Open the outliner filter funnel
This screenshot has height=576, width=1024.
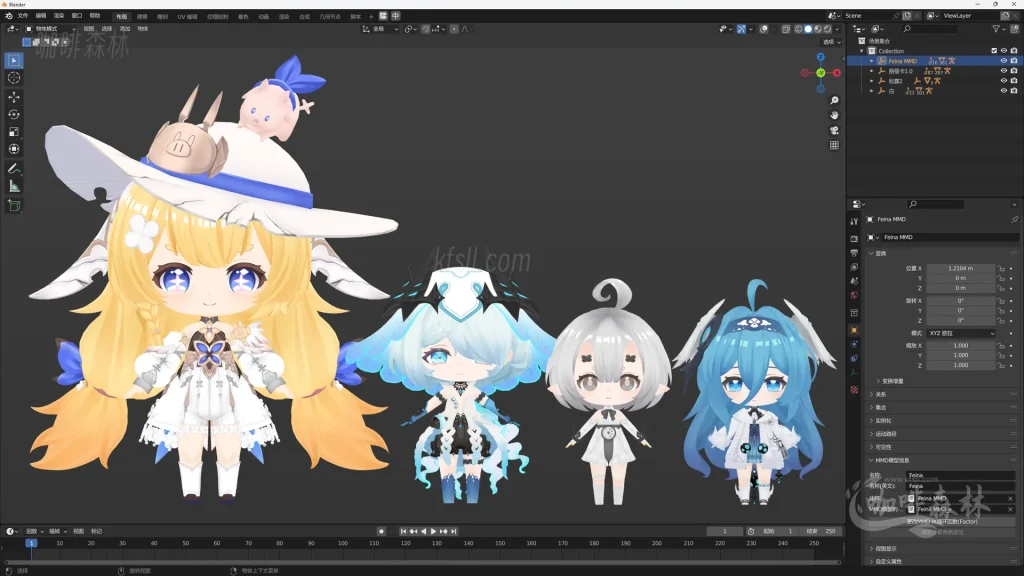[996, 29]
